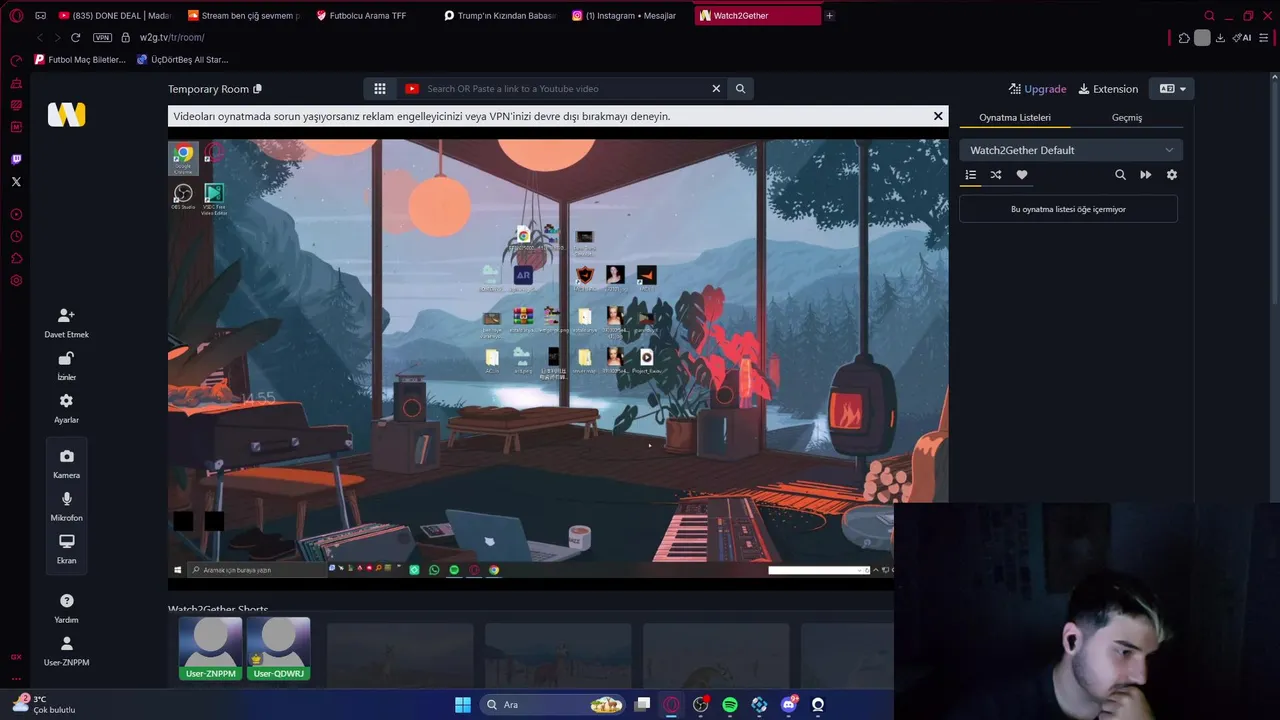Click the playlist heart favorite icon
This screenshot has width=1280, height=720.
[1022, 175]
